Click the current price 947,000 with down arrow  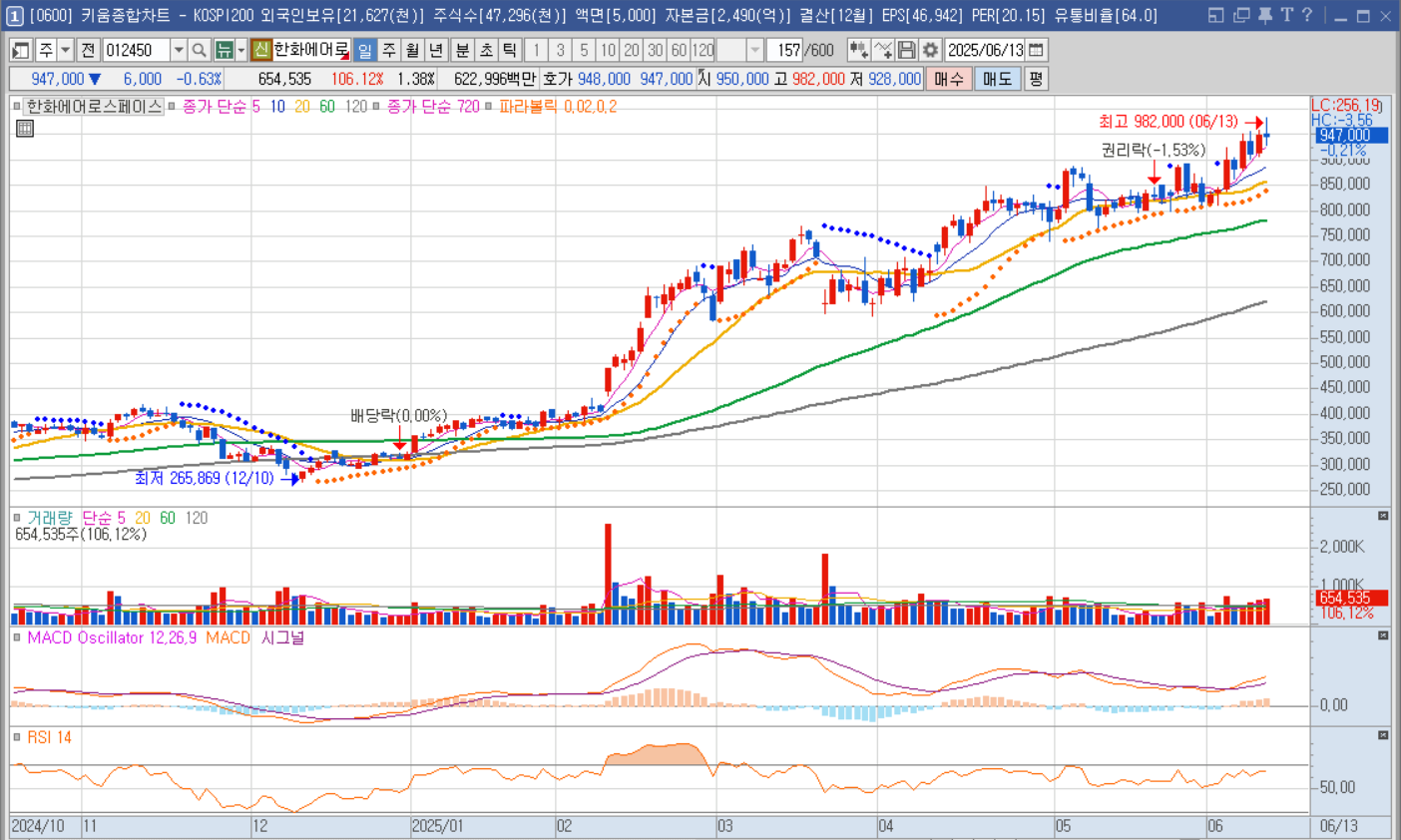(66, 79)
